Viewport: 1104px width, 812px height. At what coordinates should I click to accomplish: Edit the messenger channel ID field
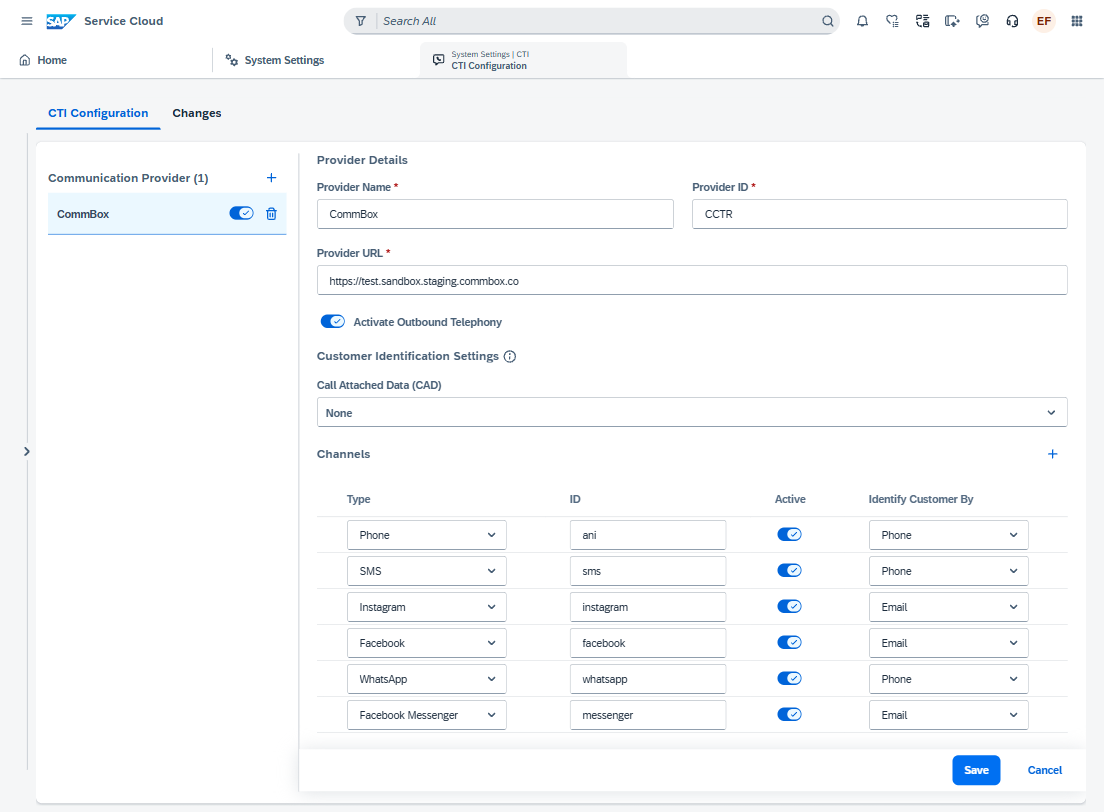(648, 715)
